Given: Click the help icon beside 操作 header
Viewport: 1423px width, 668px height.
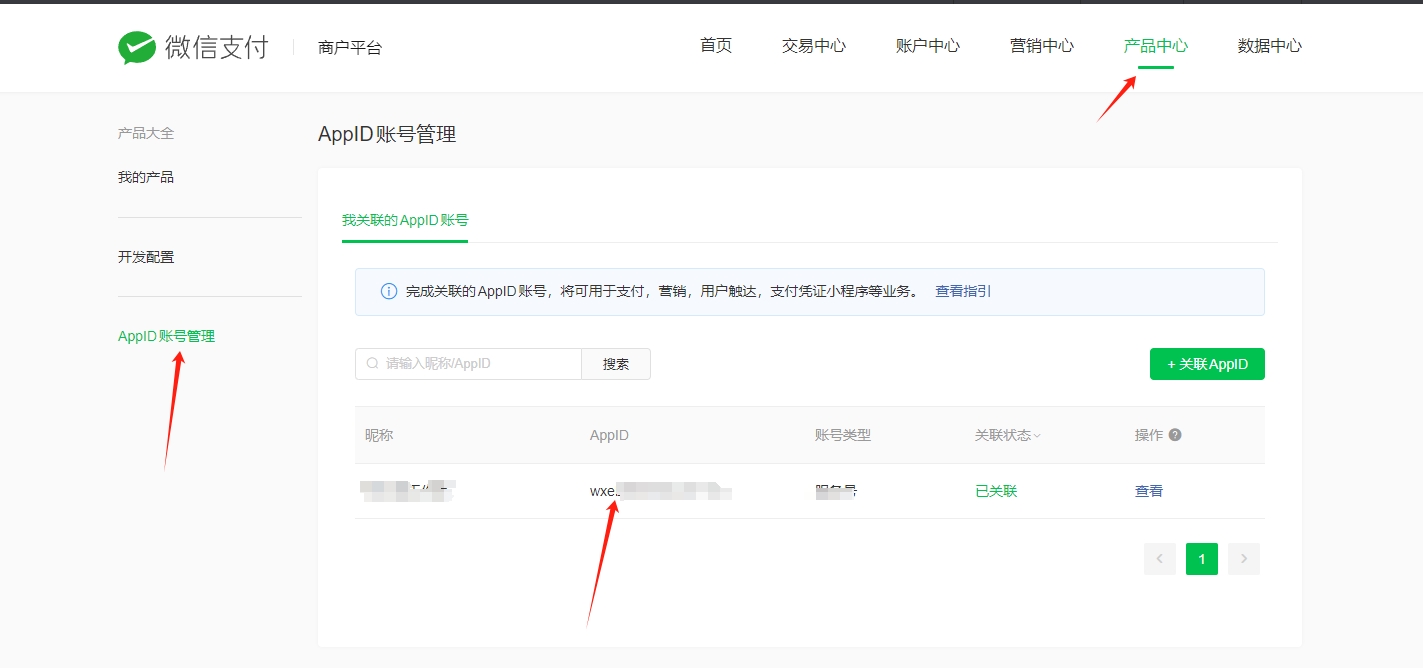Looking at the screenshot, I should pos(1175,435).
